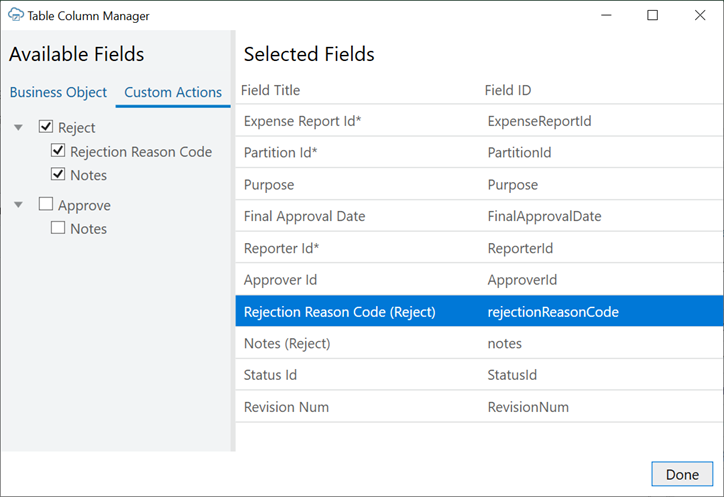Screen dimensions: 724x497
Task: Uncheck the Reject action checkbox
Action: tap(46, 127)
